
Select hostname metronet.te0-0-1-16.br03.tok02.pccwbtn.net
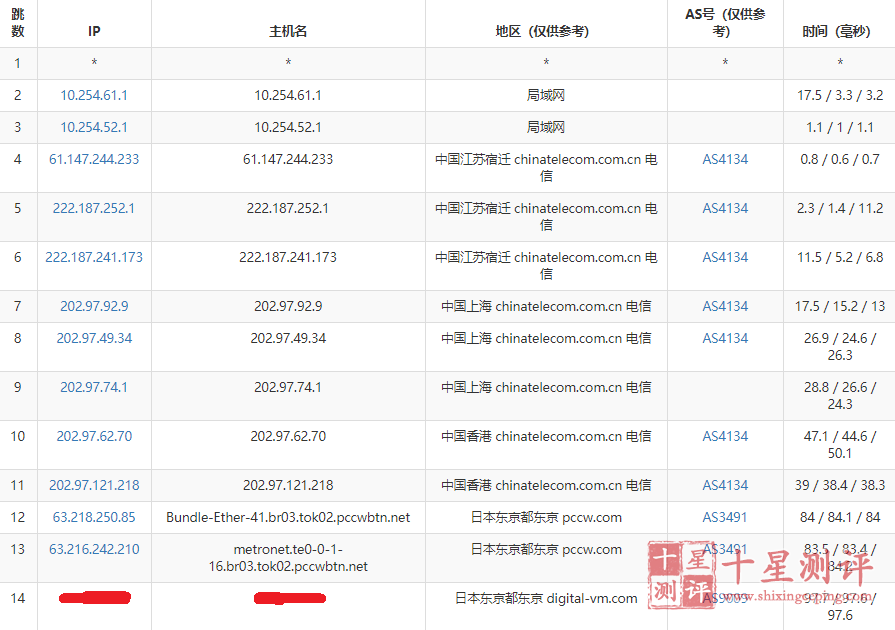(x=288, y=558)
